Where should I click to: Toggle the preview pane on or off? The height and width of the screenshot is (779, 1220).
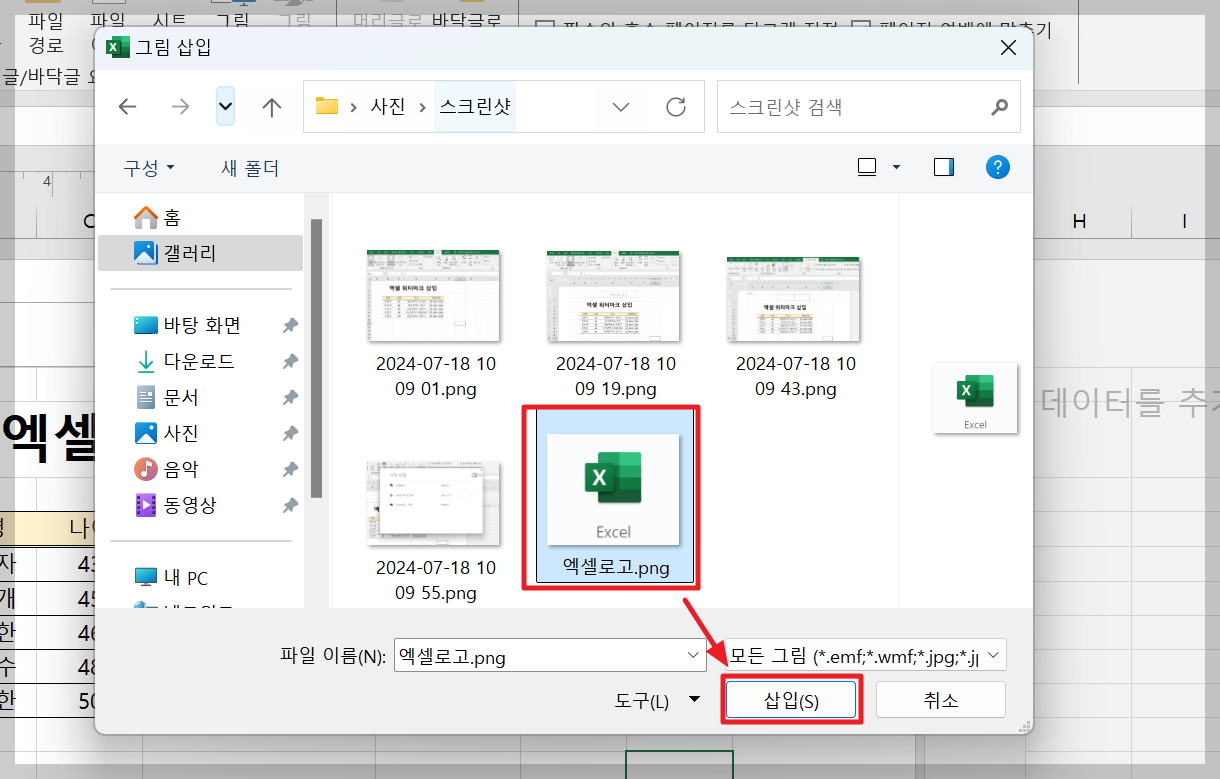pyautogui.click(x=941, y=167)
